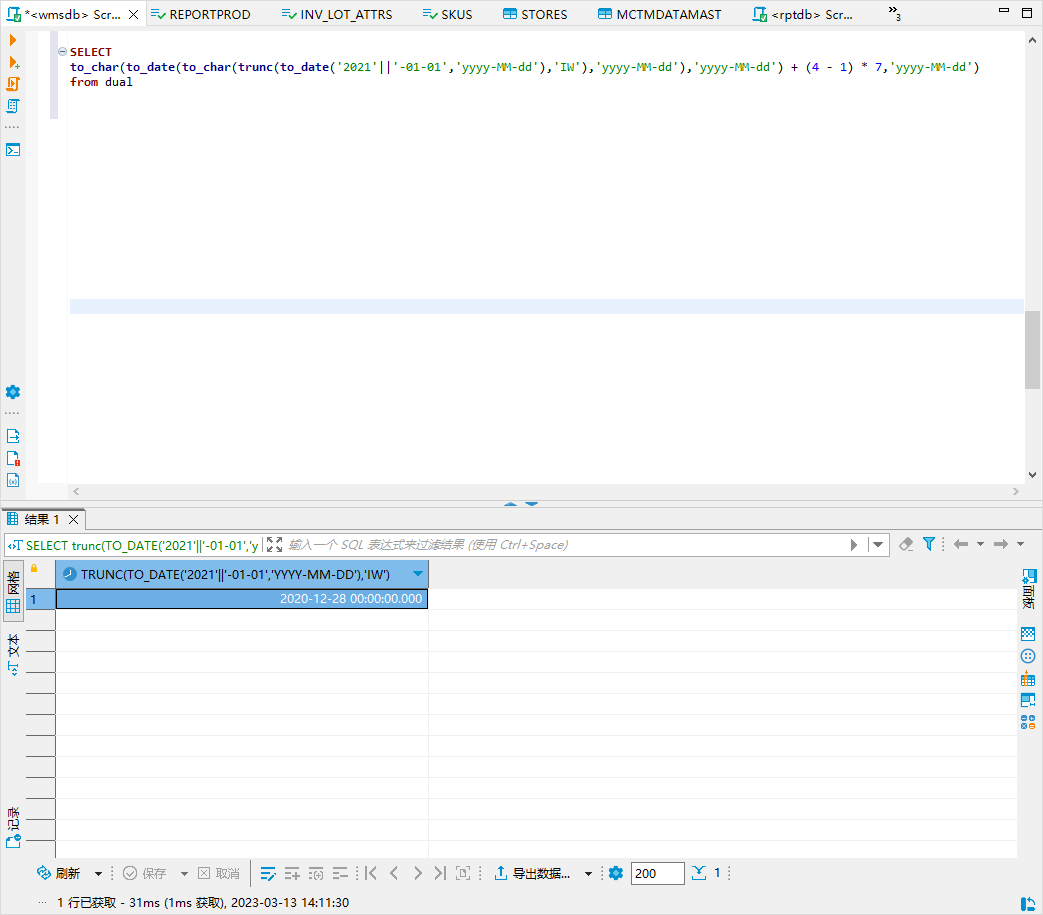This screenshot has height=915, width=1043.
Task: Execute SQL in new tab icon
Action: pos(13,62)
